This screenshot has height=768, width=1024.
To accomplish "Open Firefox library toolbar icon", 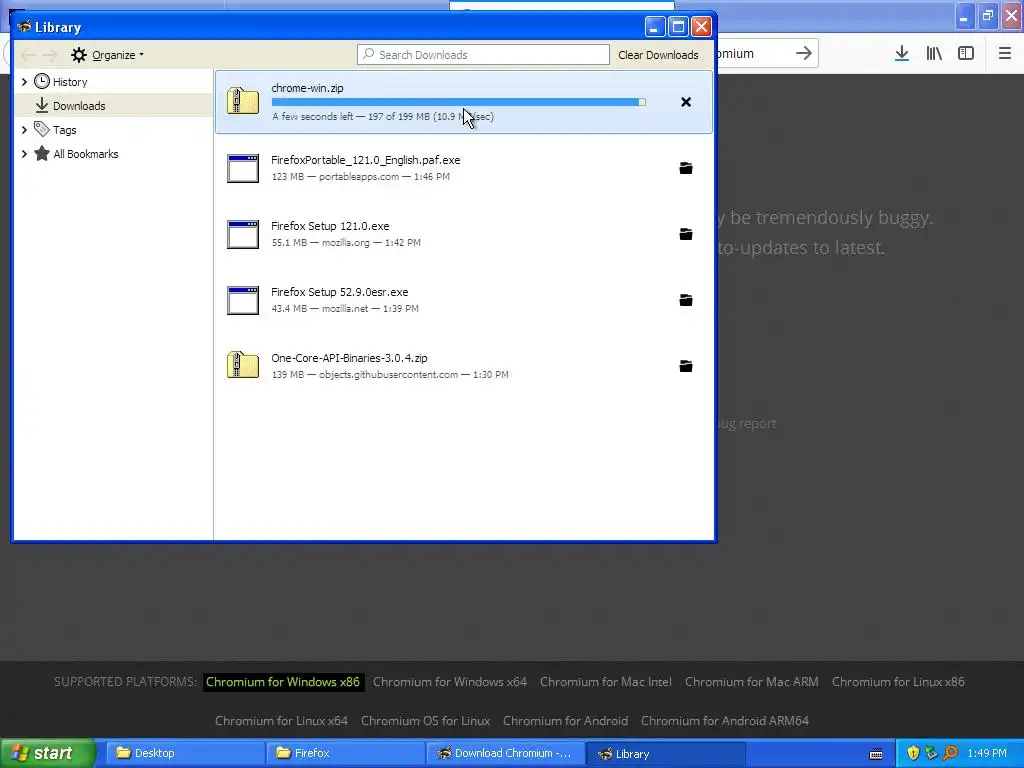I will coord(934,54).
